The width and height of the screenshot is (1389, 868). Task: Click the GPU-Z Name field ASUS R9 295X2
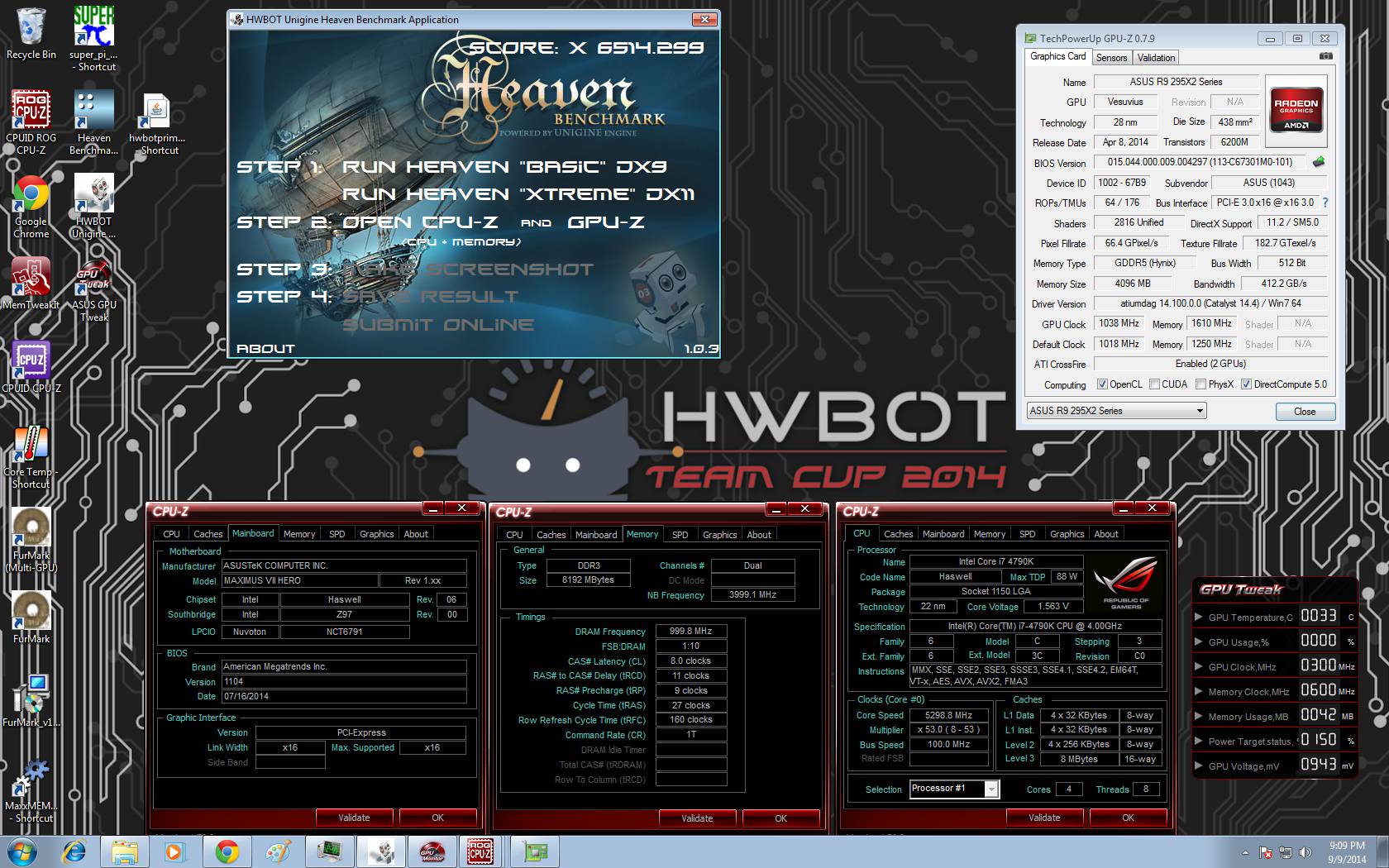click(x=1176, y=82)
